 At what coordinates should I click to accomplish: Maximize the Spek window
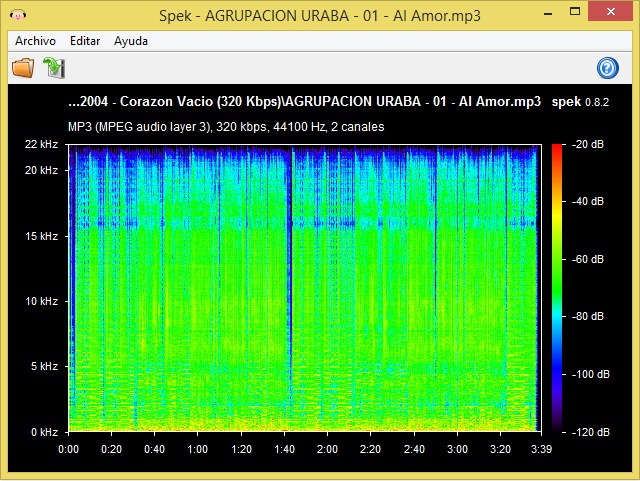[575, 12]
